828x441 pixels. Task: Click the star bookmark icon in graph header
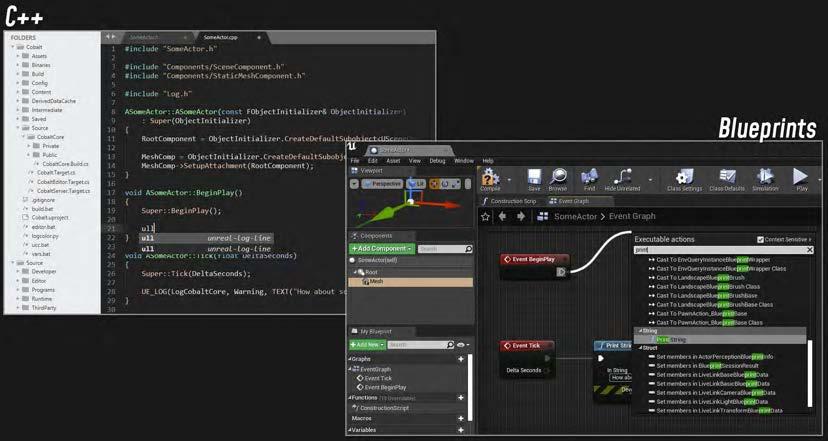pos(485,217)
